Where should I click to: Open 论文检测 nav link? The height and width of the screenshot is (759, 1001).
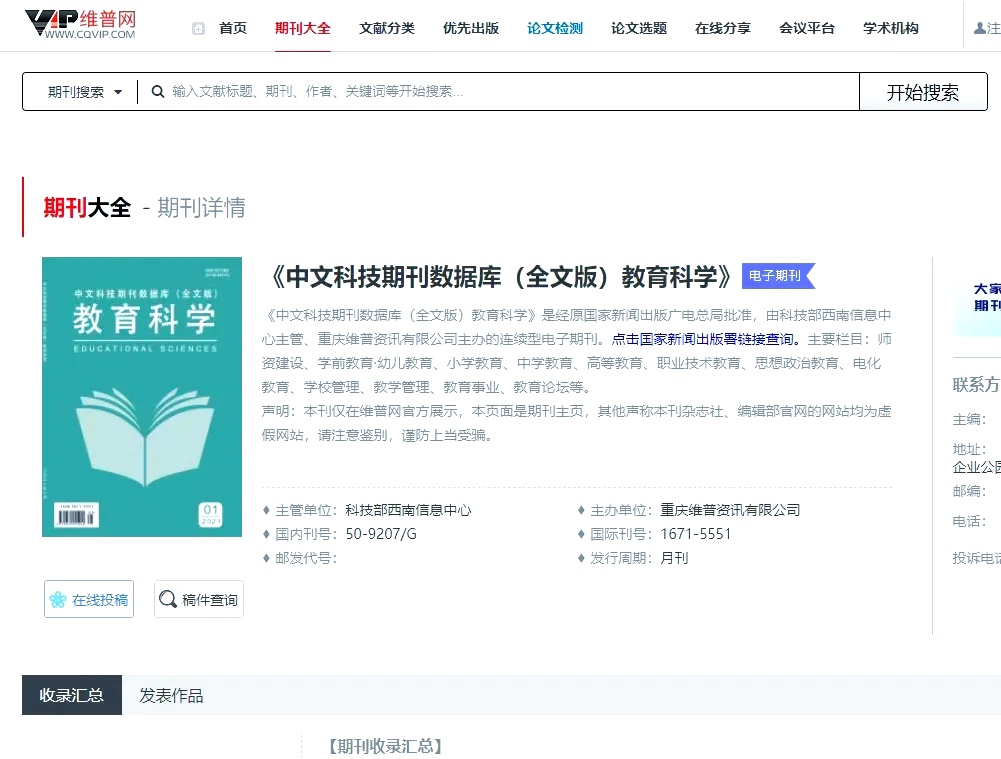click(555, 28)
